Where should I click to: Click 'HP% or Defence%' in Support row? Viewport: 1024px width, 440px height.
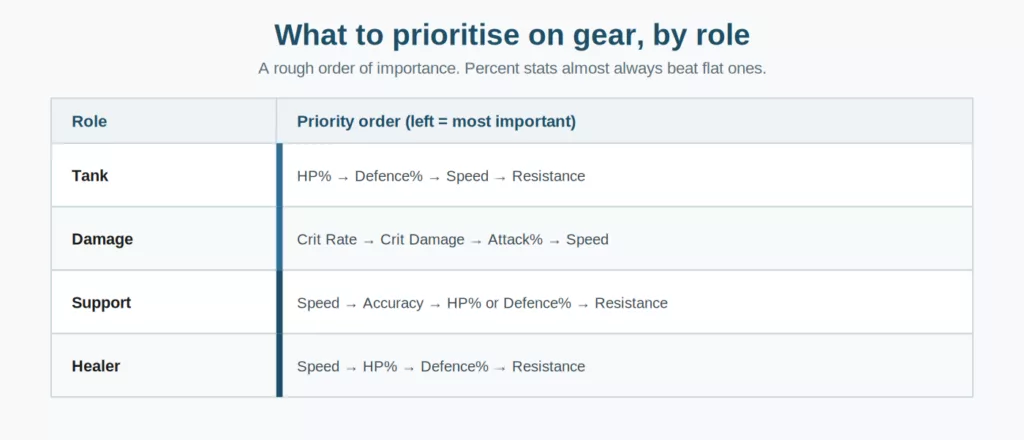pos(509,304)
